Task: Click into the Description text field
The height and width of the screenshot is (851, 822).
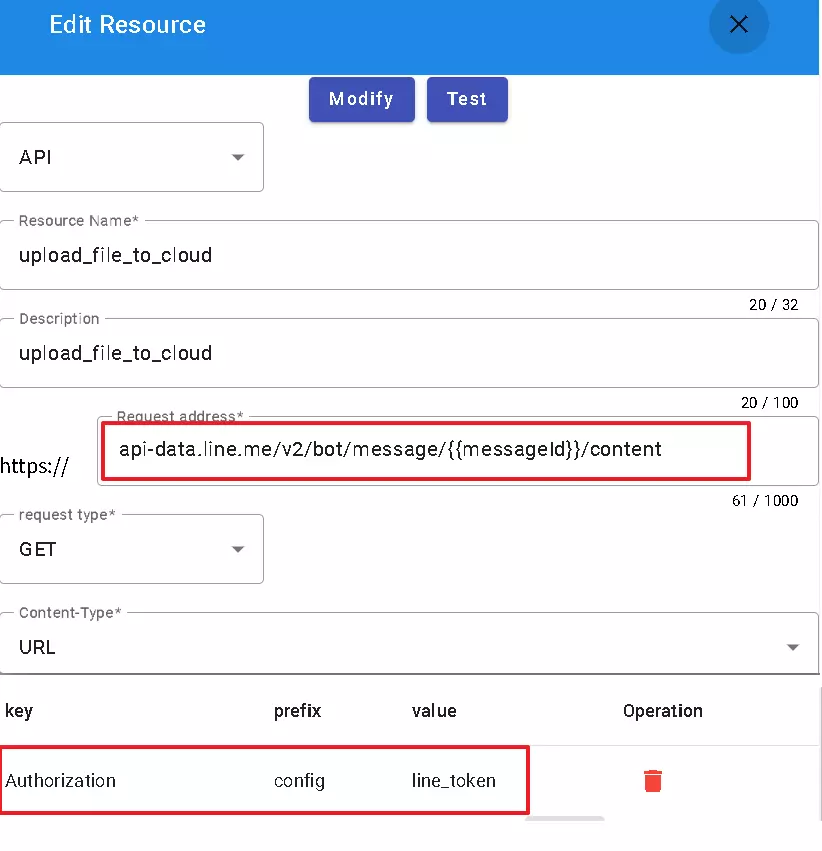Action: tap(409, 354)
